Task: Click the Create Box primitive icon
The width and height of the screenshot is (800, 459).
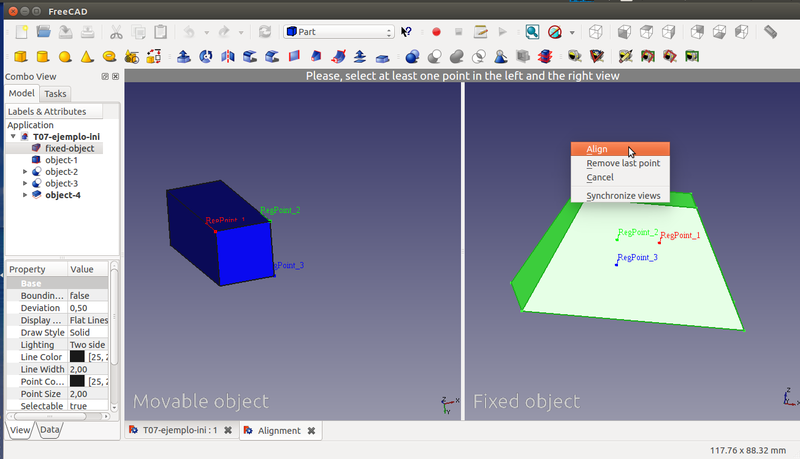Action: point(20,56)
